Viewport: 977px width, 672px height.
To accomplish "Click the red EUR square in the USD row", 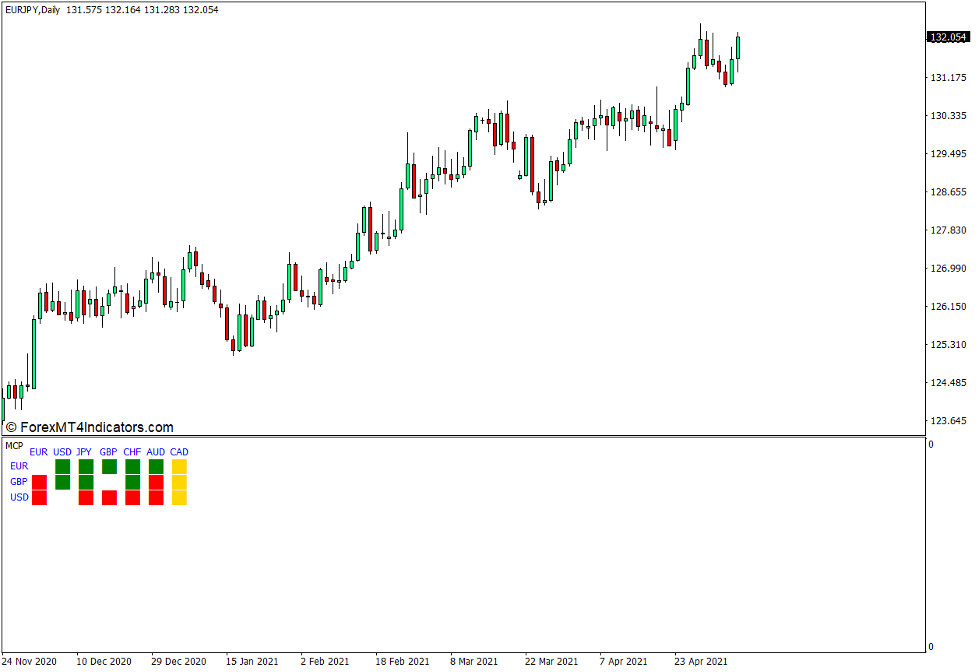I will [39, 495].
